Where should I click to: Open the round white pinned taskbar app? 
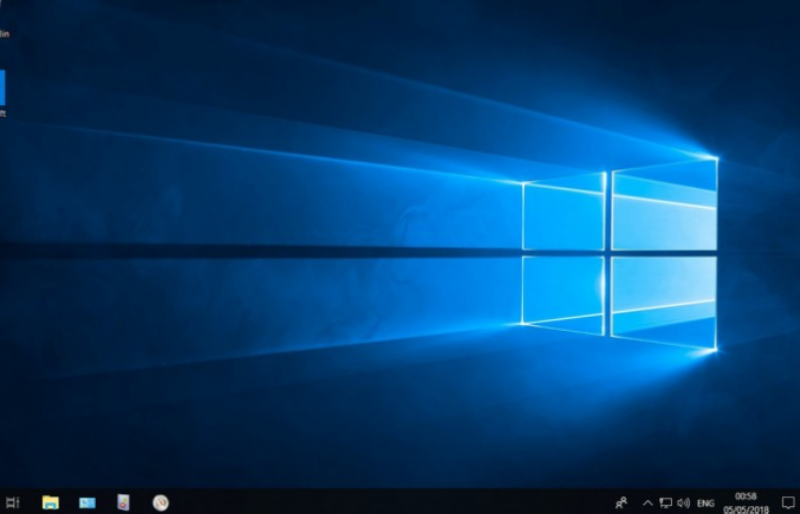[x=160, y=502]
